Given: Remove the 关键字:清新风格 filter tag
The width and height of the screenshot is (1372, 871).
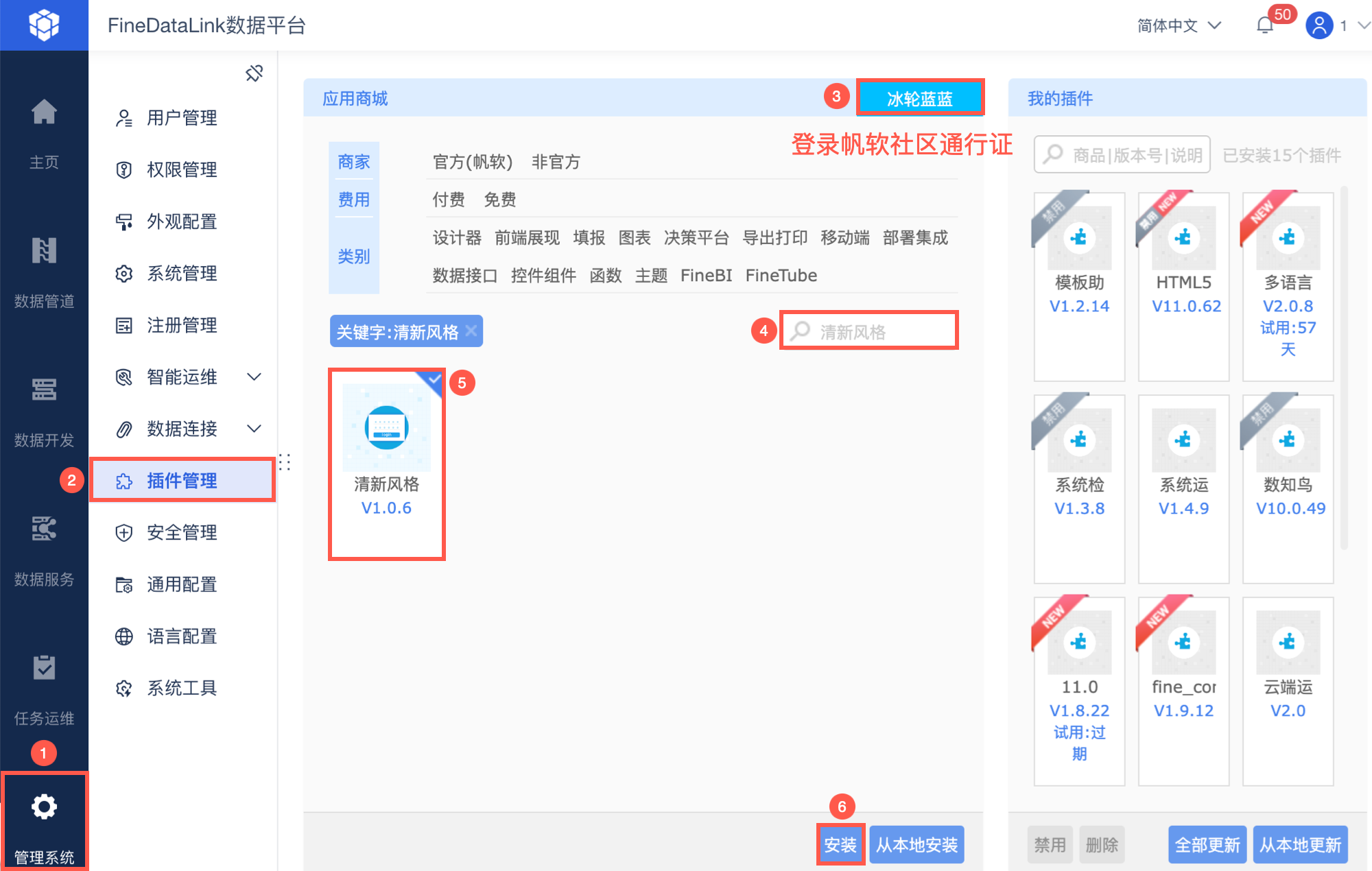Looking at the screenshot, I should pyautogui.click(x=471, y=331).
